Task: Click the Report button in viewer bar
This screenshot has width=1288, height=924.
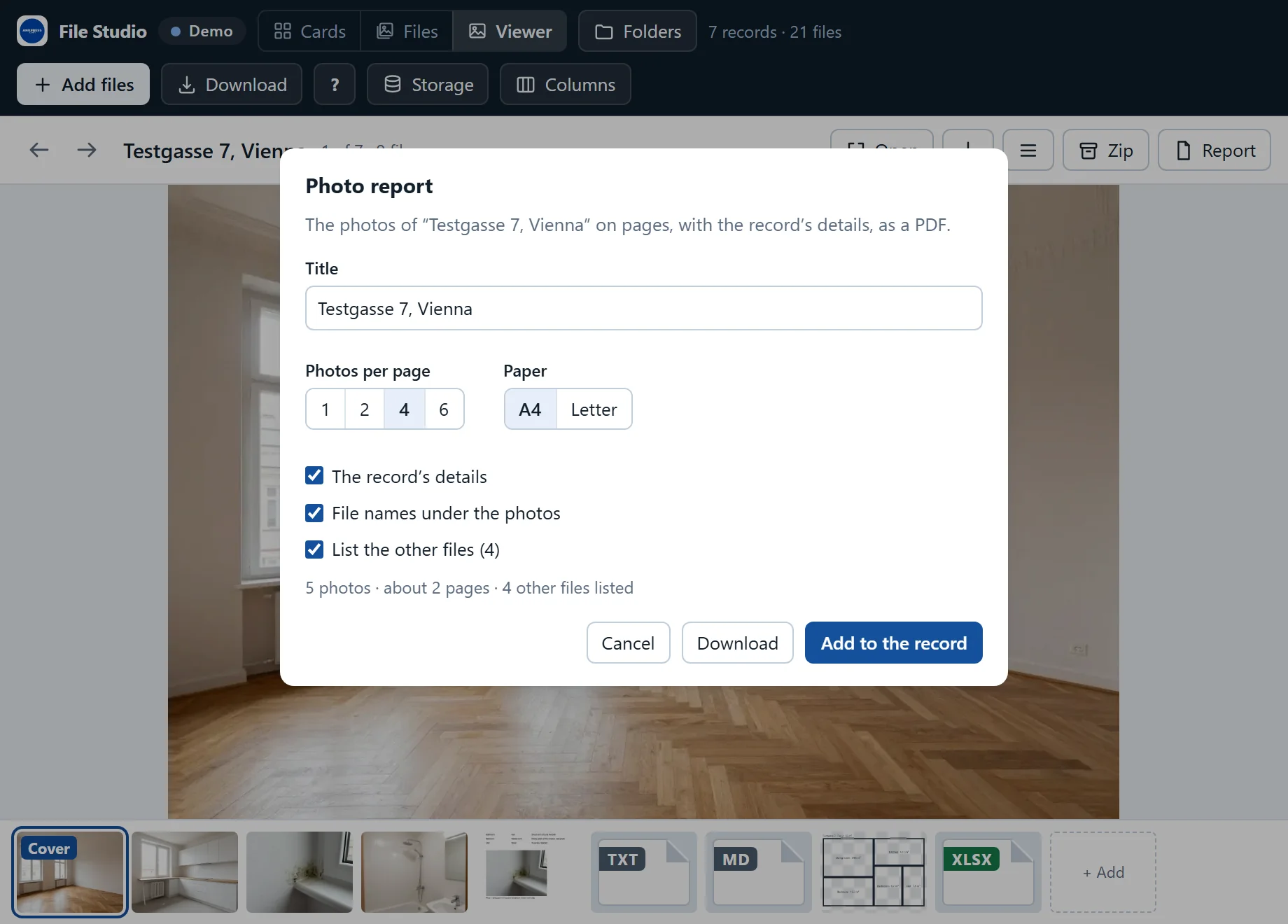Action: pyautogui.click(x=1214, y=150)
